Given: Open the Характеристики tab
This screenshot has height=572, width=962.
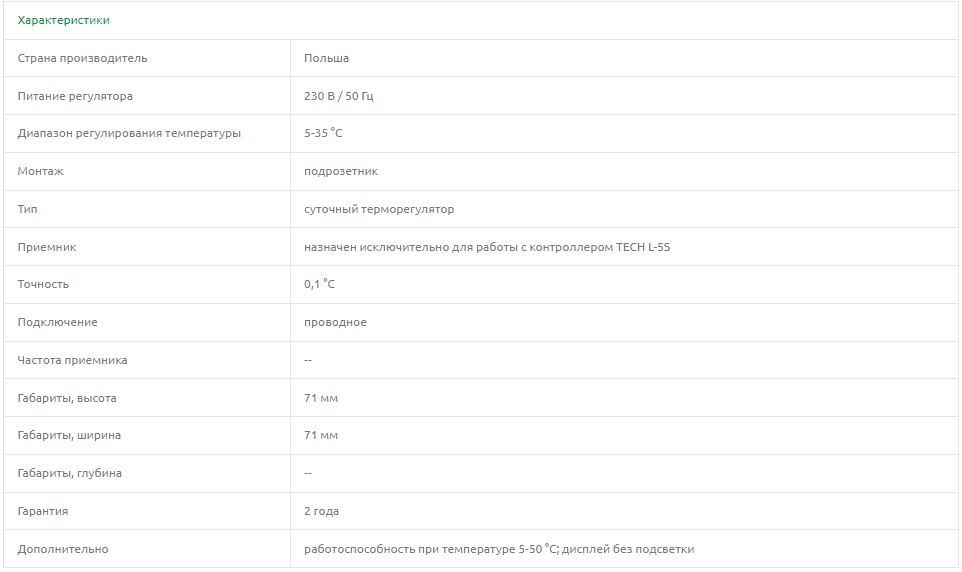Looking at the screenshot, I should click(64, 20).
